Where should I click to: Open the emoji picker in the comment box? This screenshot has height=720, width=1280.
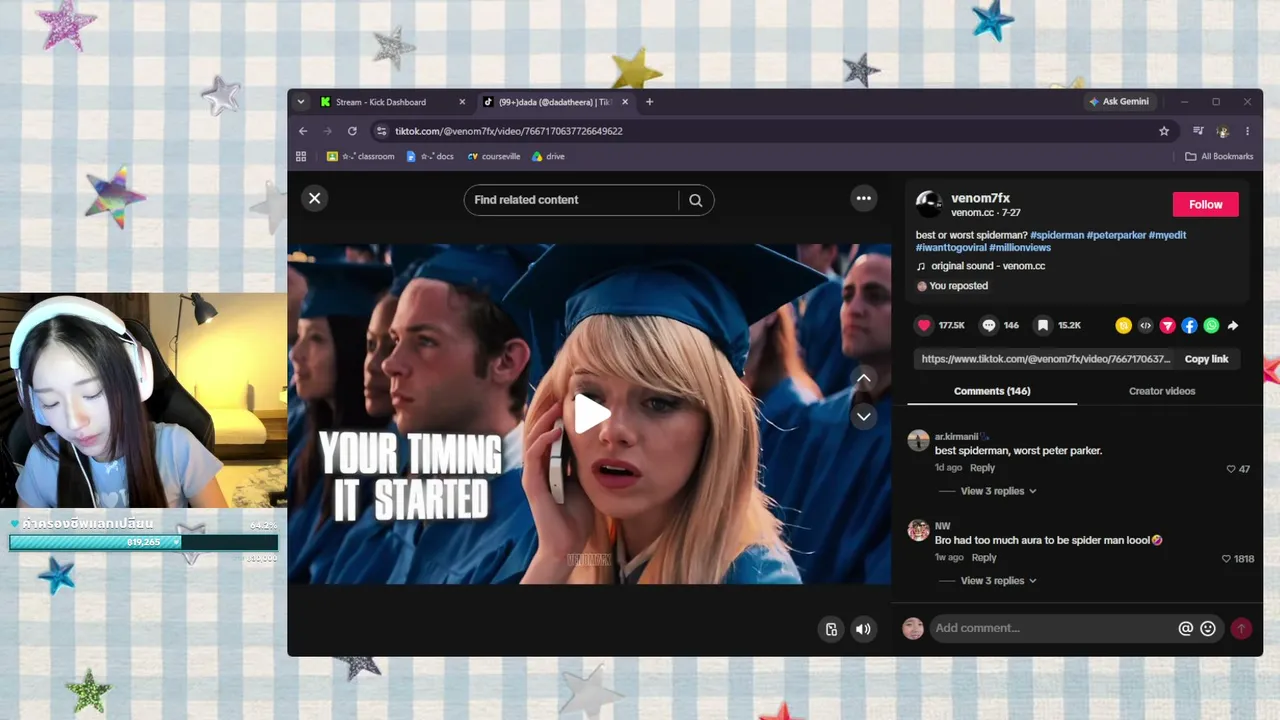pos(1208,629)
